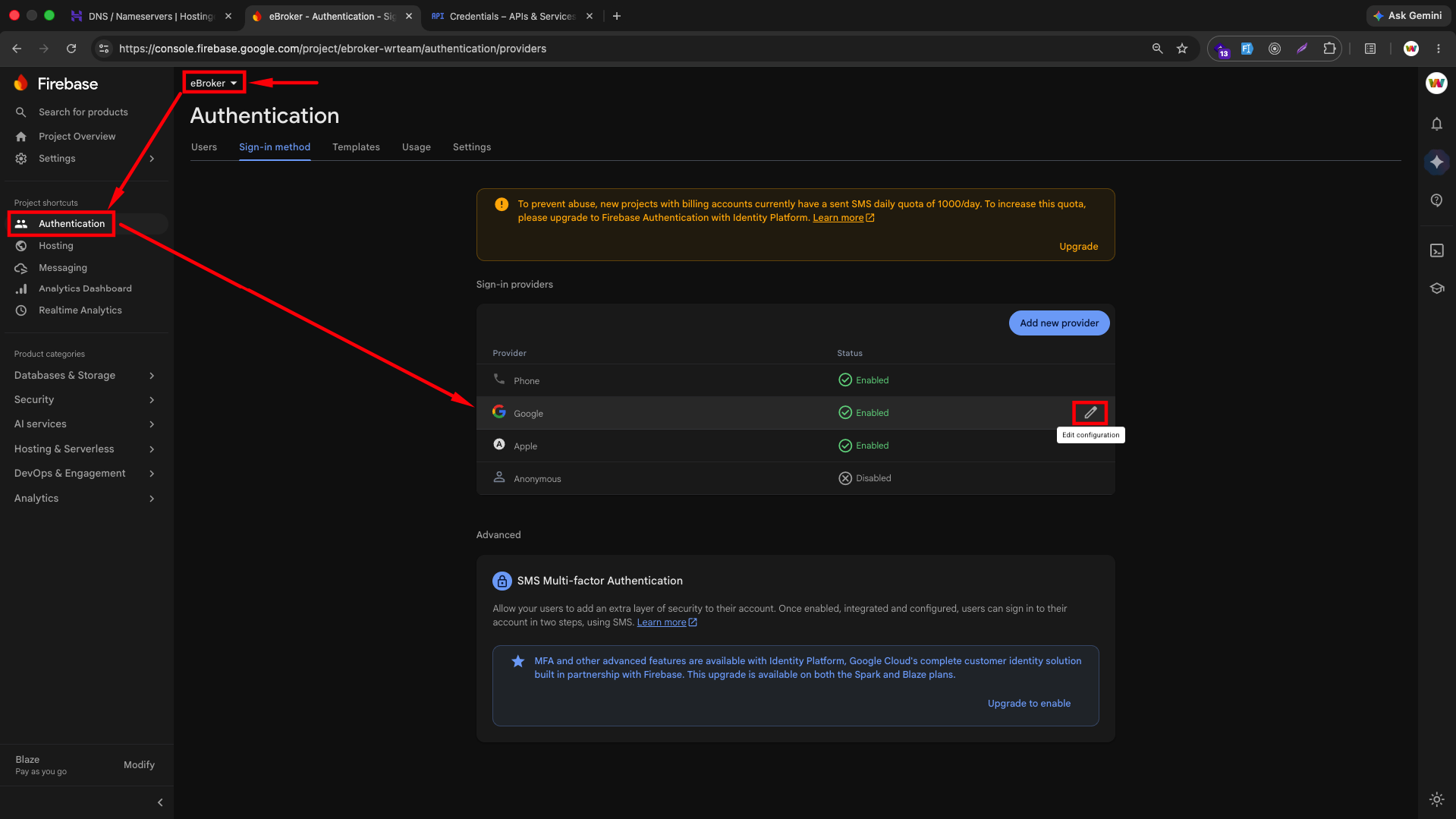Viewport: 1456px width, 819px height.
Task: Open Messaging in project shortcuts
Action: click(63, 268)
